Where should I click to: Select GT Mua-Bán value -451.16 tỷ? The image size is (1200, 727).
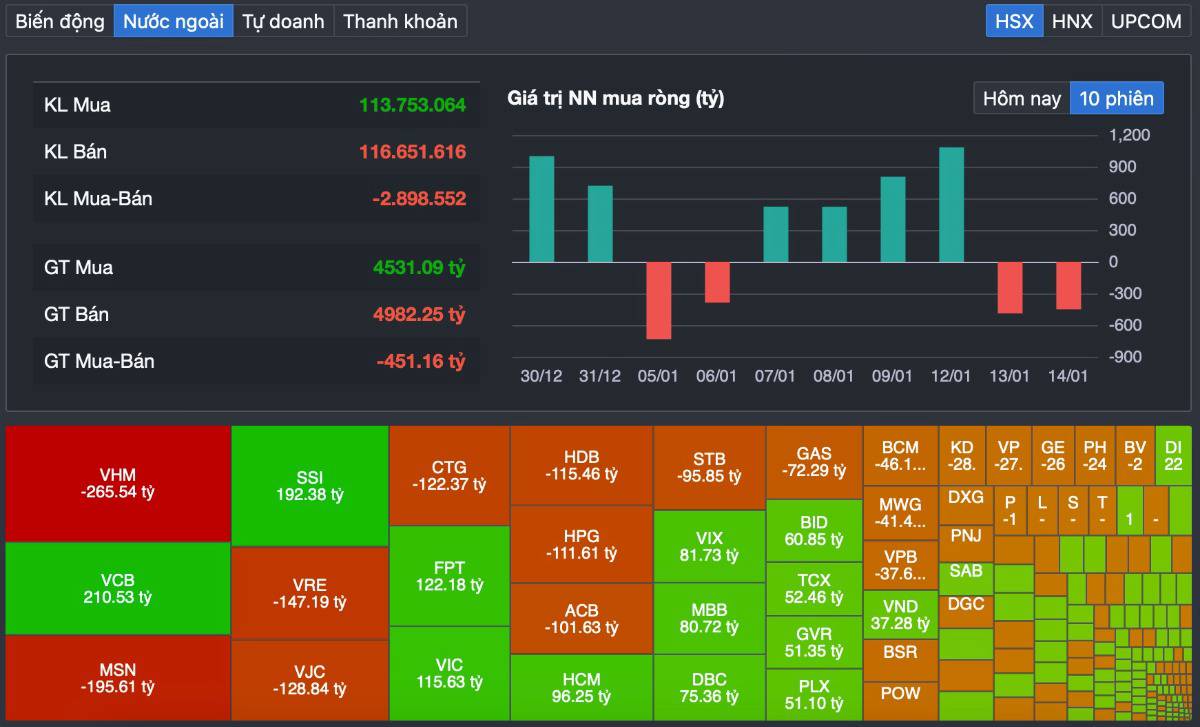tap(421, 362)
